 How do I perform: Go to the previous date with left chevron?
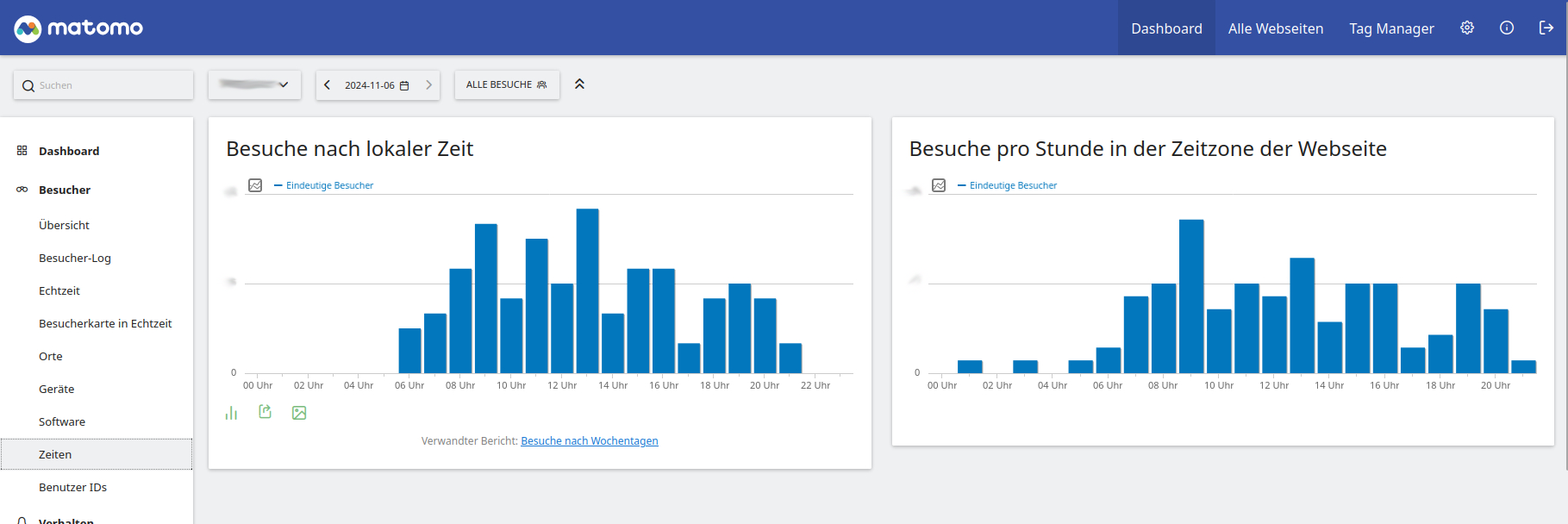[x=328, y=84]
